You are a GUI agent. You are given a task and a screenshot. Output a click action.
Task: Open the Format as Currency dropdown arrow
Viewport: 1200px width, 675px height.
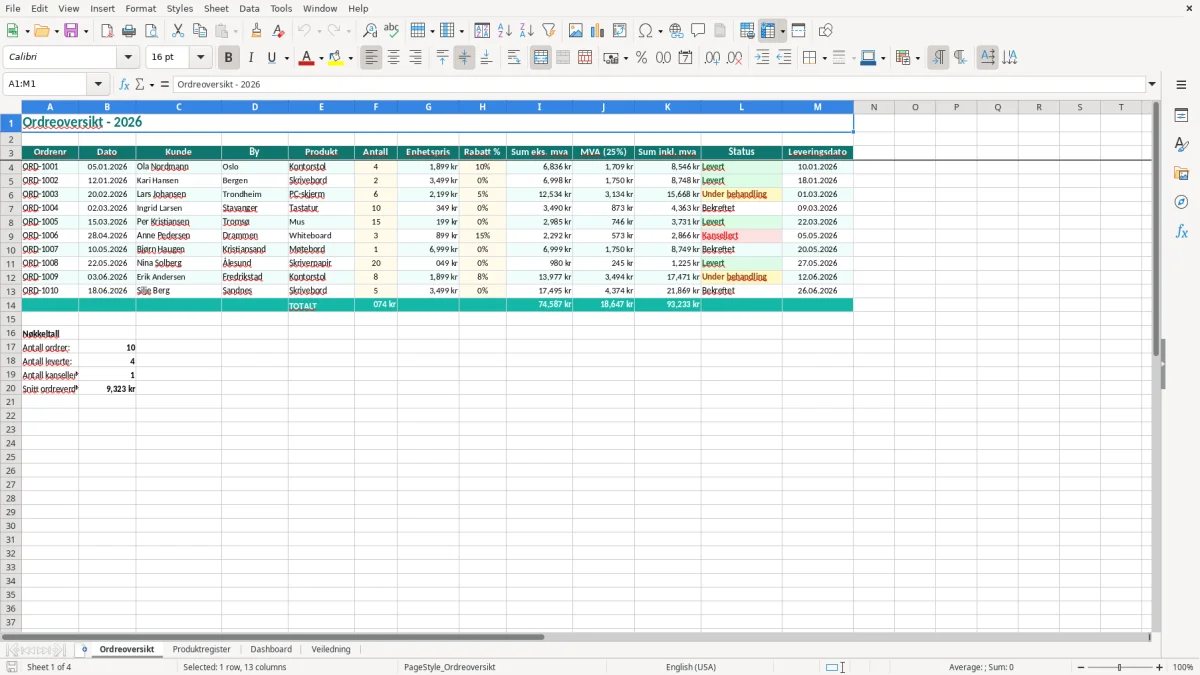click(x=625, y=58)
